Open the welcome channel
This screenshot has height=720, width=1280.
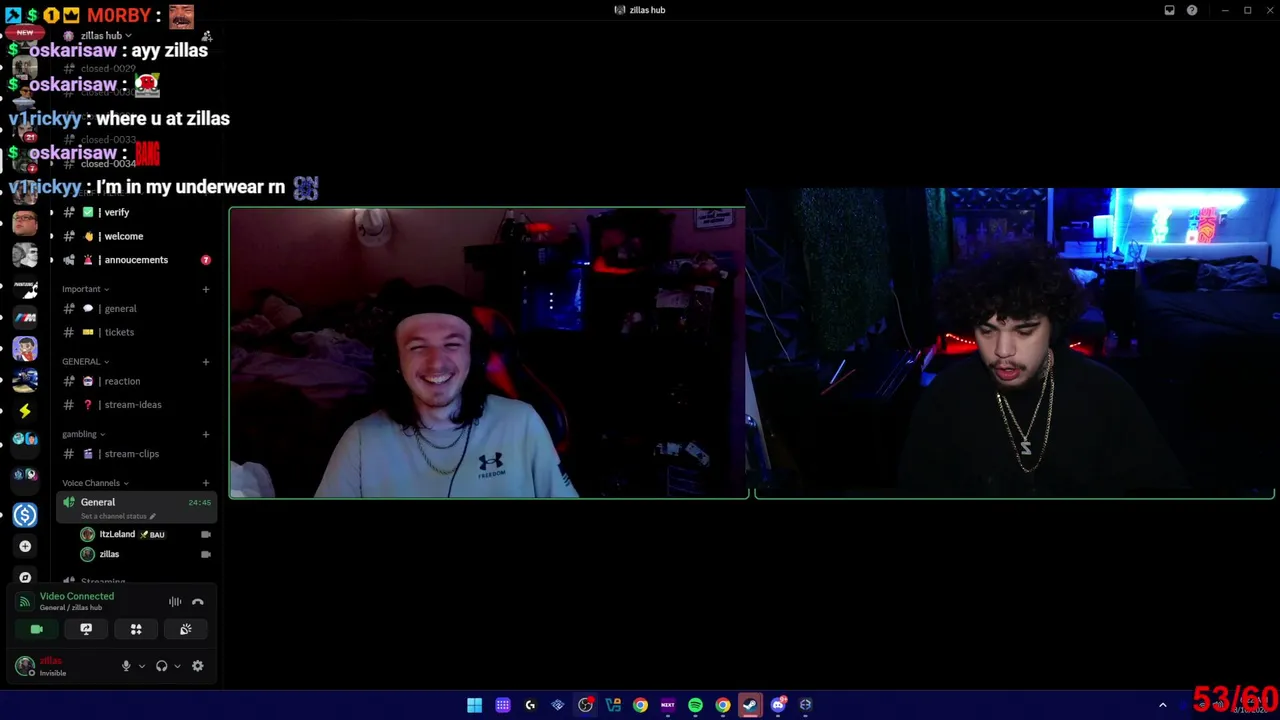136,236
